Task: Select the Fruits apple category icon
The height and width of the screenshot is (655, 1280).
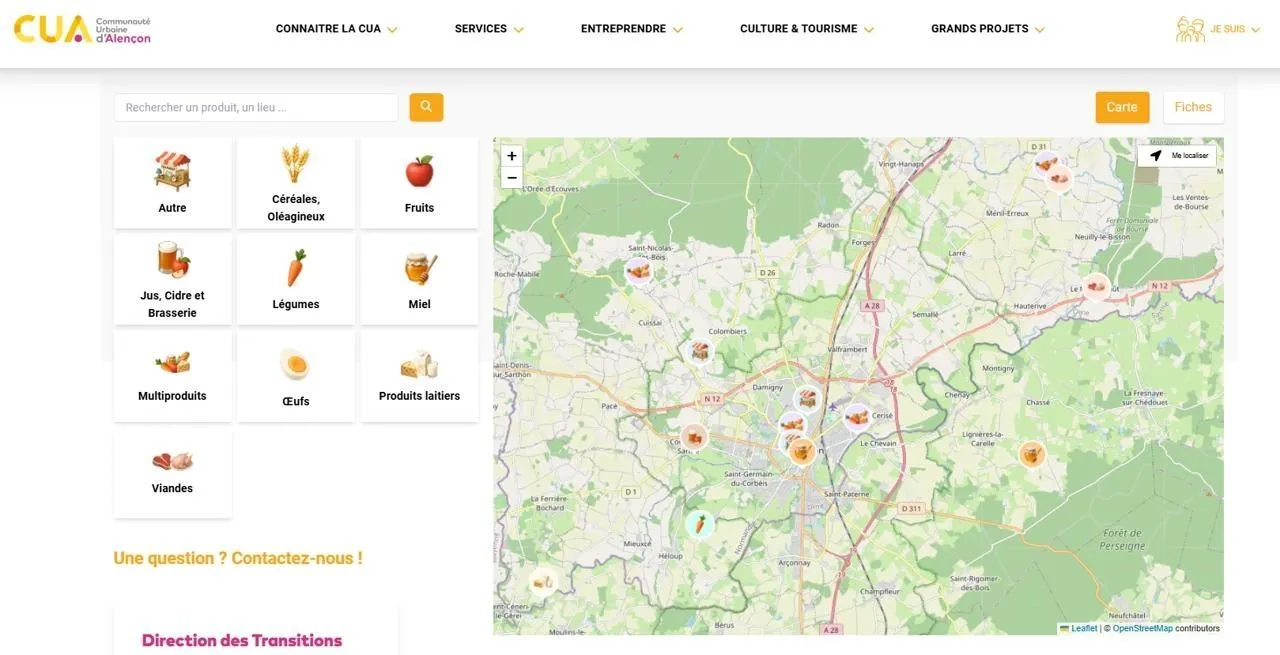Action: 419,172
